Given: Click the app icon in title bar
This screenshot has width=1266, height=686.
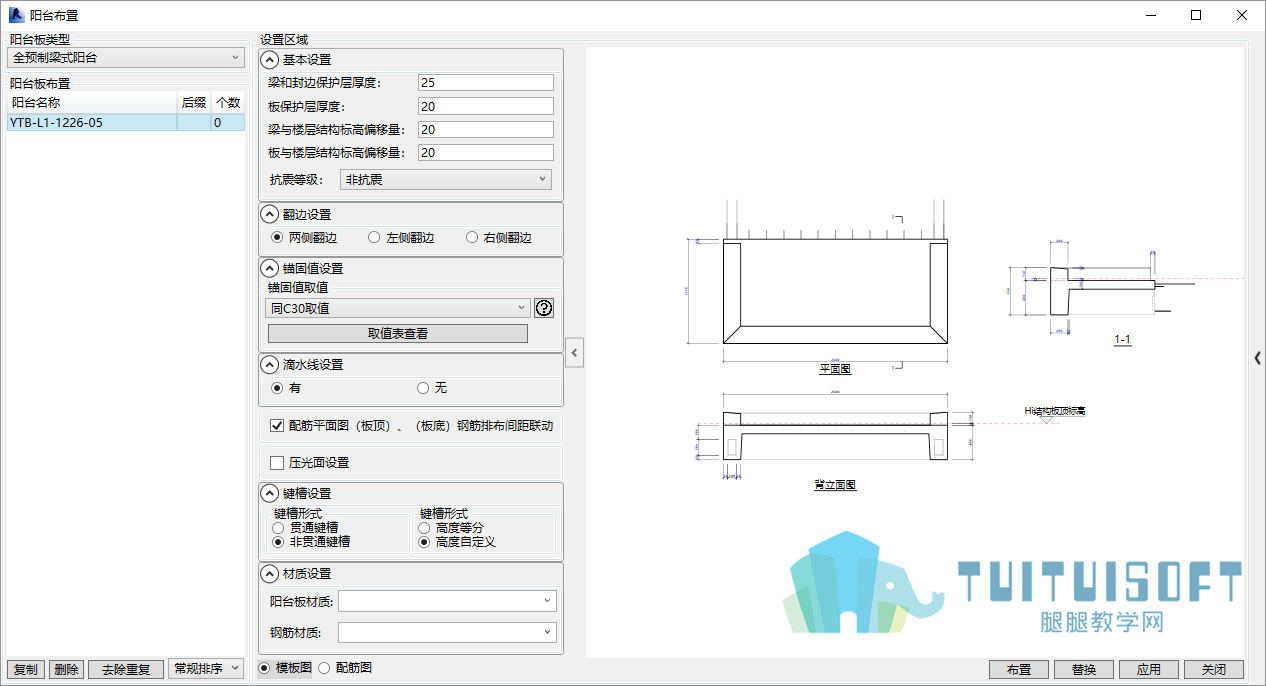Looking at the screenshot, I should pyautogui.click(x=16, y=15).
